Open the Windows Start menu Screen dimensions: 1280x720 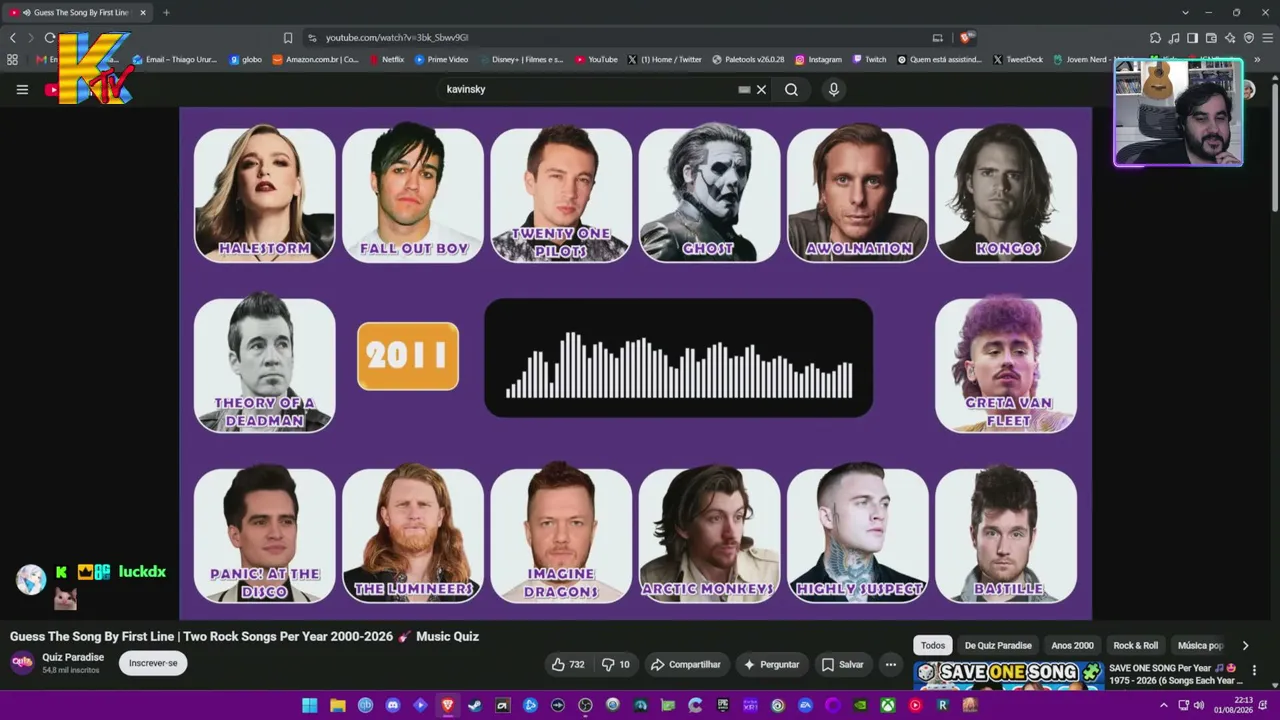click(x=310, y=705)
